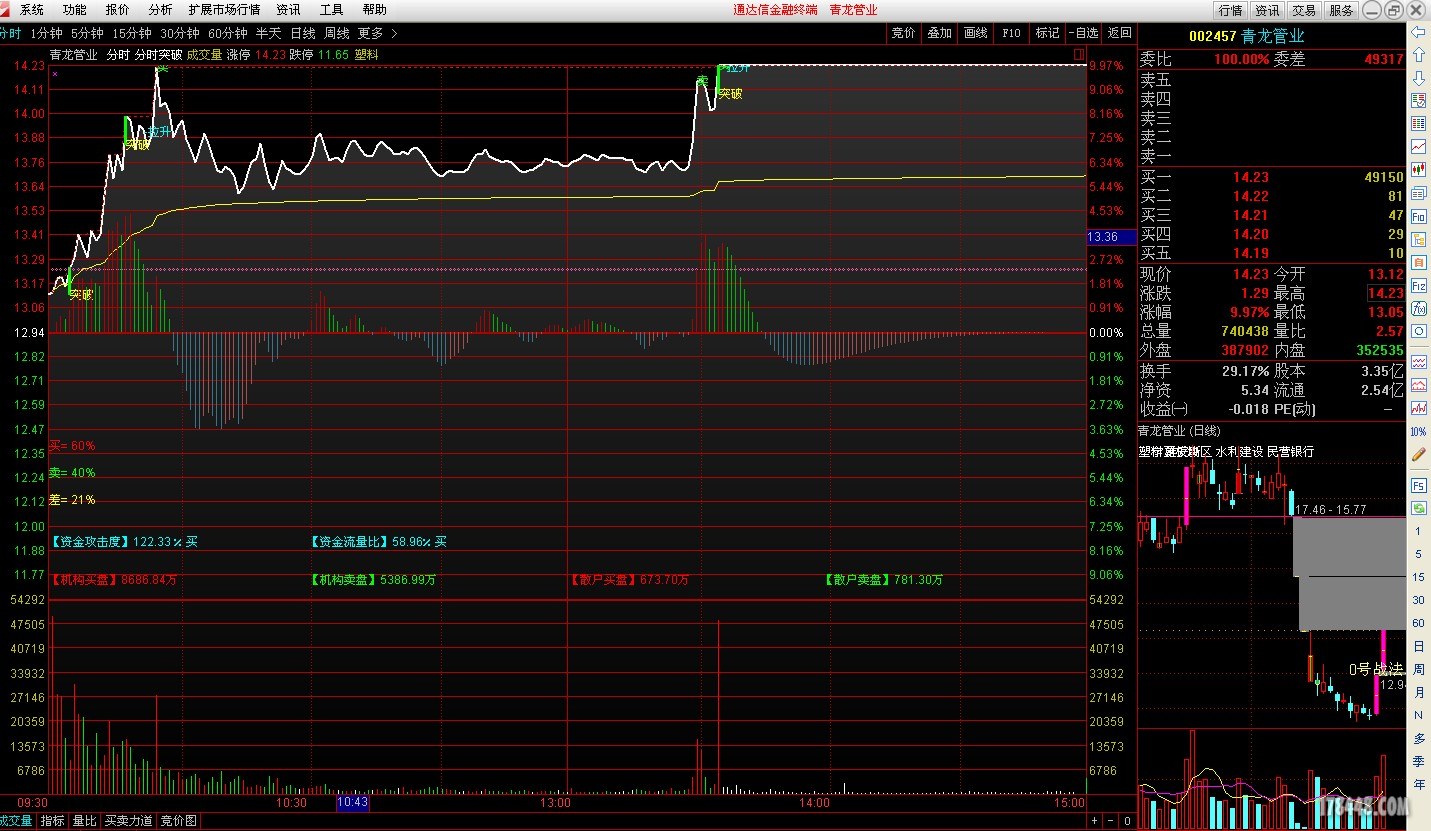
Task: Click the 返回 return button
Action: pos(1119,33)
